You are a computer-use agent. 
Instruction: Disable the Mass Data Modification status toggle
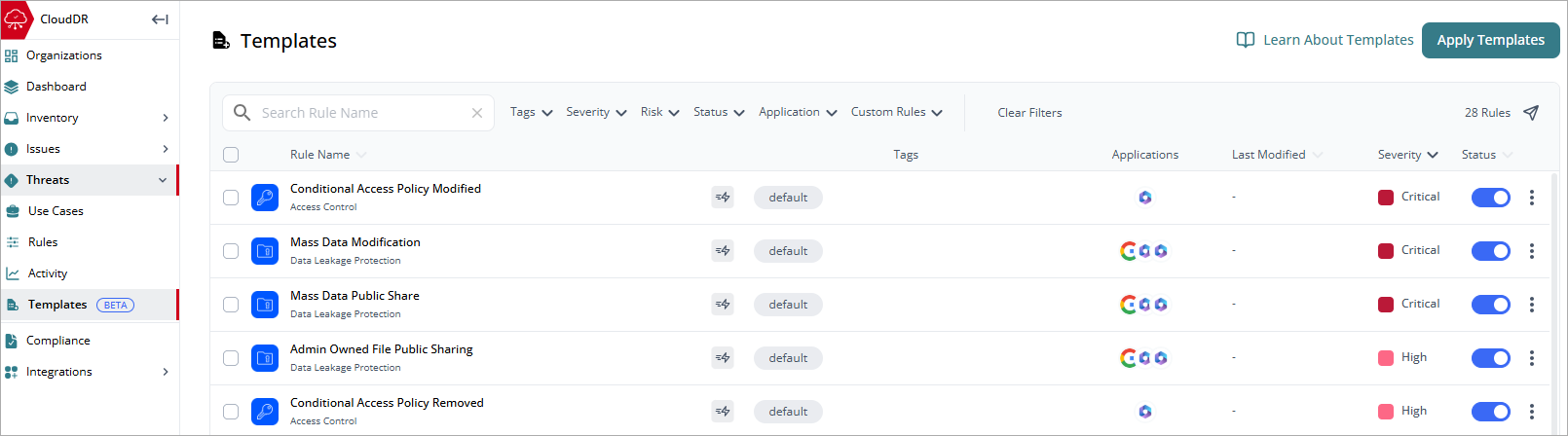coord(1491,251)
